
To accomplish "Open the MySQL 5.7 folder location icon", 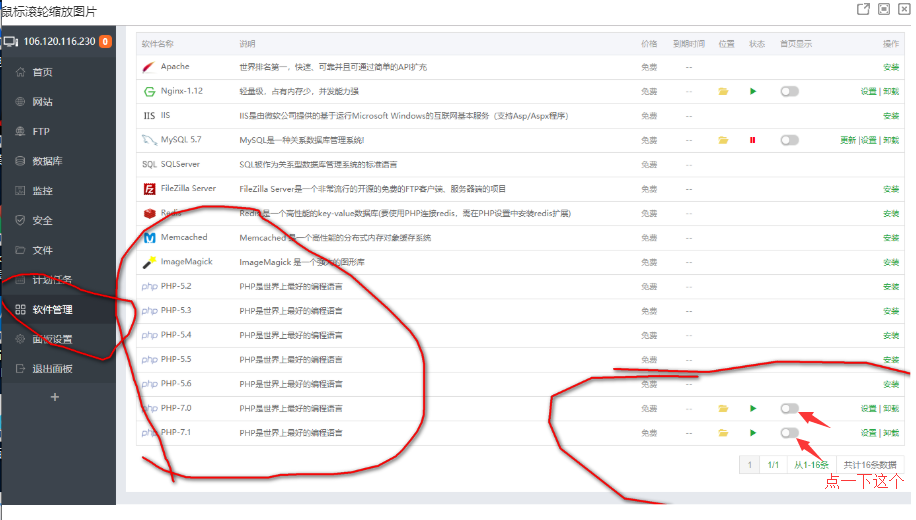I will pyautogui.click(x=723, y=140).
